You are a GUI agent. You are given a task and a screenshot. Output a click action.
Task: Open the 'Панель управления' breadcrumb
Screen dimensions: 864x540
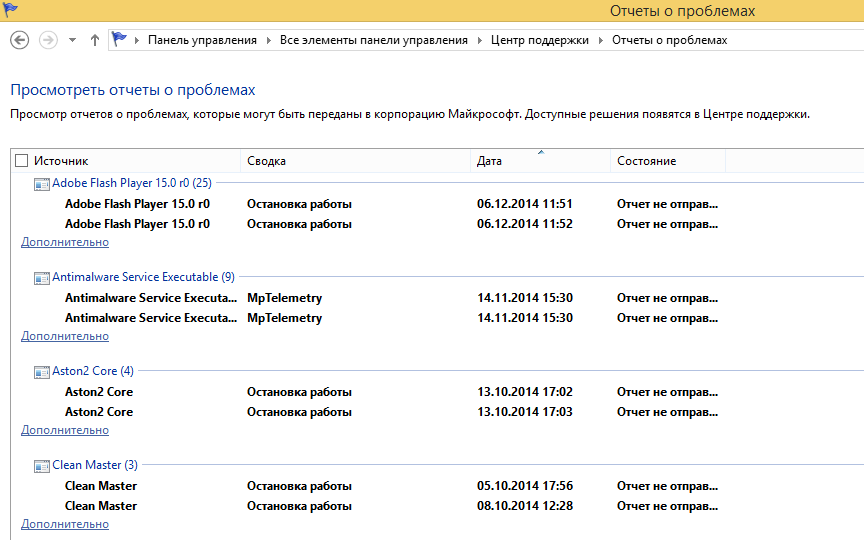202,40
